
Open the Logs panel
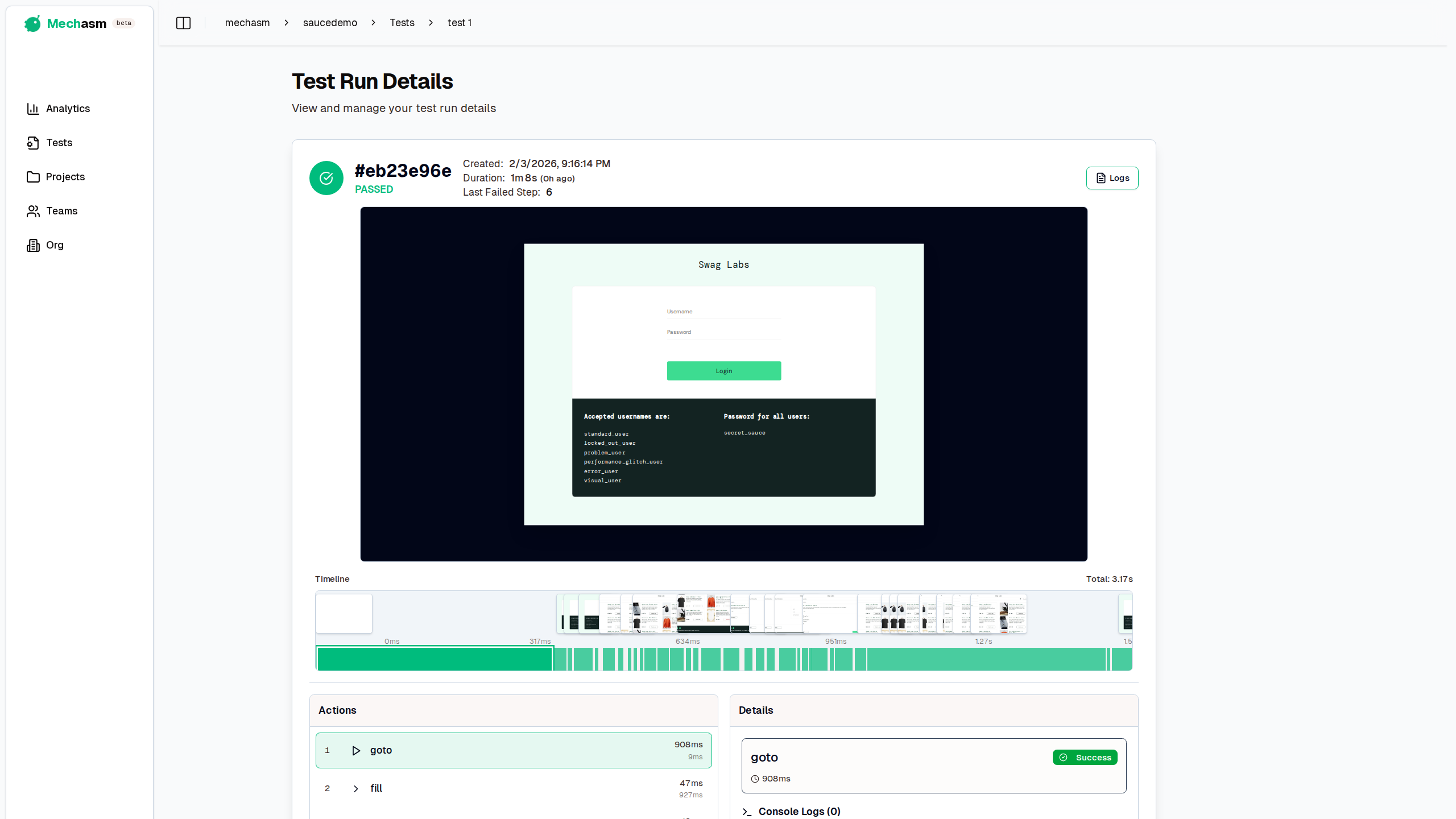tap(1111, 178)
